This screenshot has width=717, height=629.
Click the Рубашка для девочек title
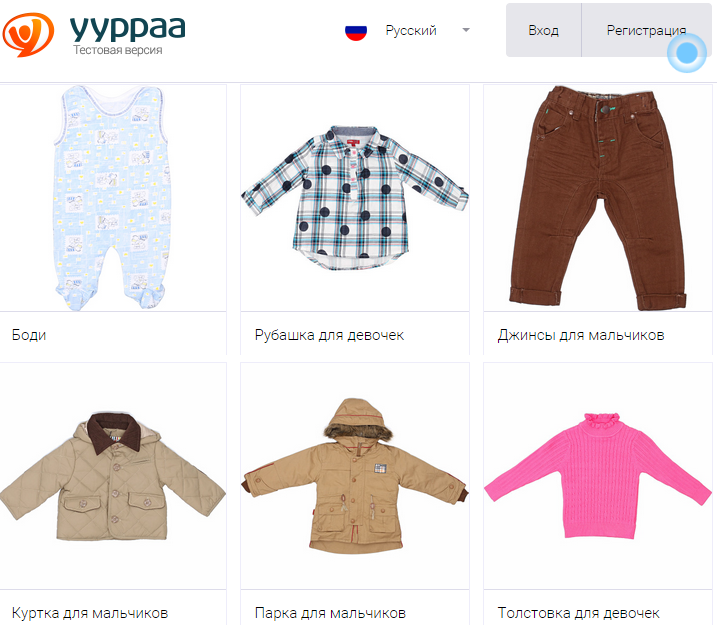[x=329, y=335]
